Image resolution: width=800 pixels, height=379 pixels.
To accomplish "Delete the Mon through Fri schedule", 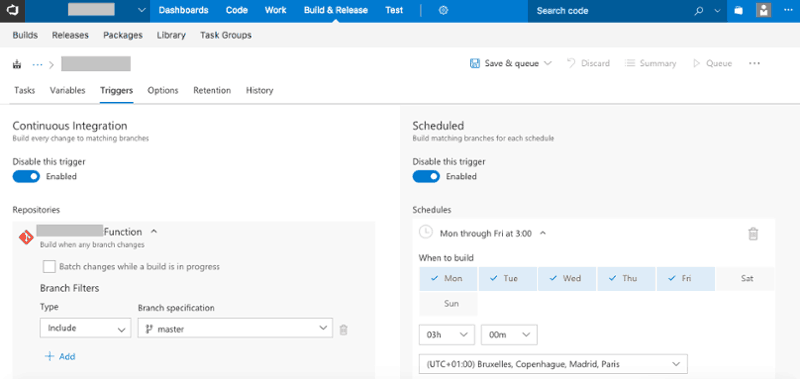I will point(753,234).
